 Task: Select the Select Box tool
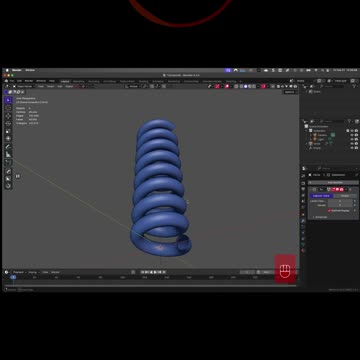8,100
